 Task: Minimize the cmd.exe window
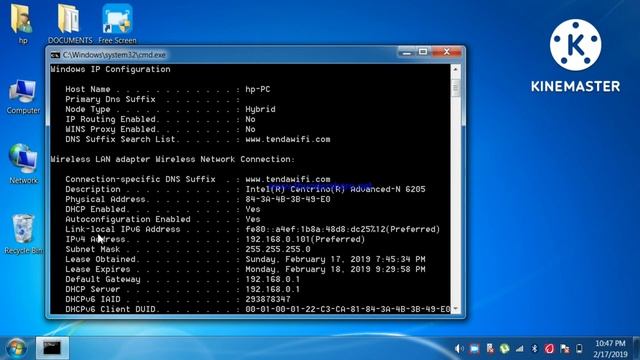(407, 53)
